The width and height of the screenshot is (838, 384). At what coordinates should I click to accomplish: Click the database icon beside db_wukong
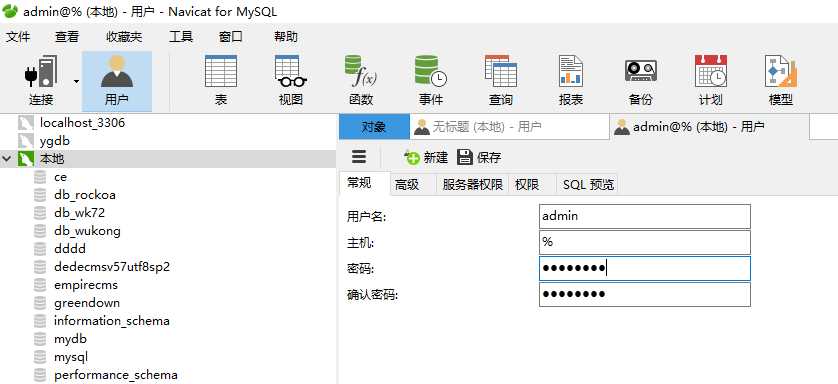pyautogui.click(x=40, y=231)
